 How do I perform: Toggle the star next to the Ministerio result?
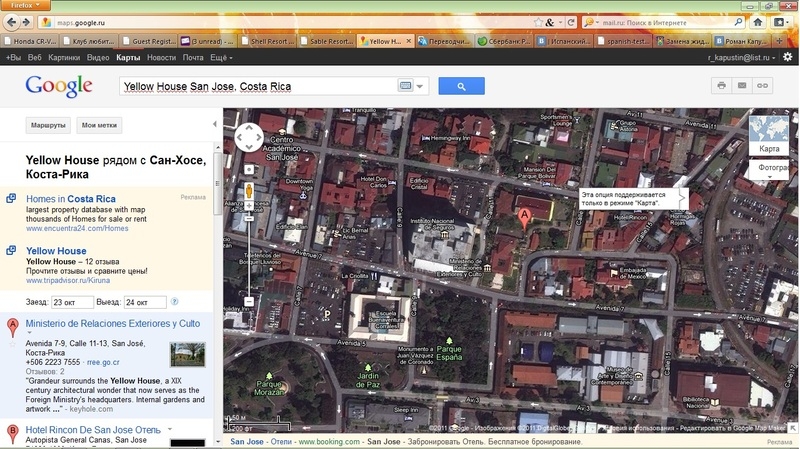pos(12,344)
